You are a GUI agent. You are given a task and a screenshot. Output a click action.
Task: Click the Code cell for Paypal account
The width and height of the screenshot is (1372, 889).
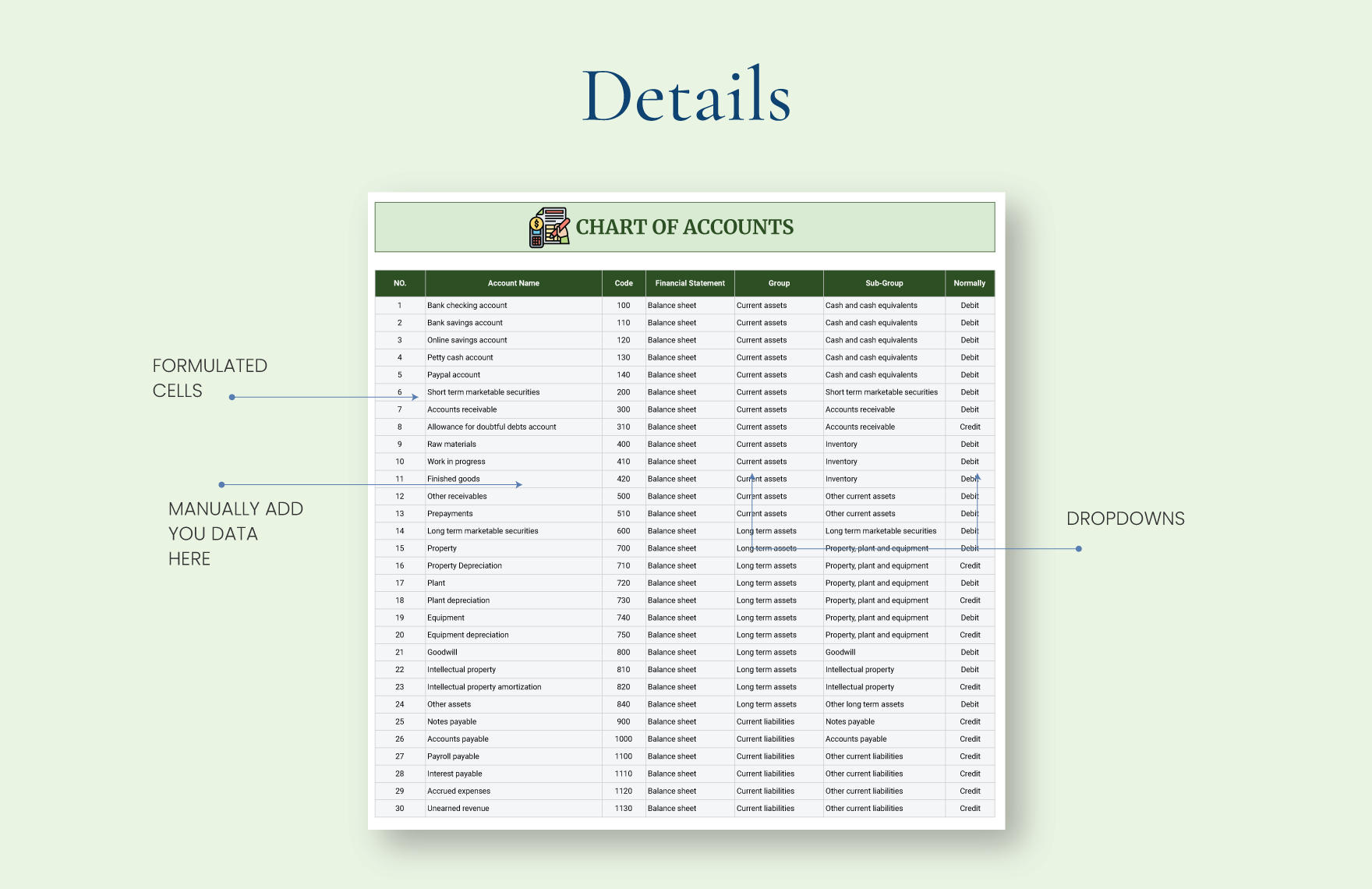click(x=623, y=374)
